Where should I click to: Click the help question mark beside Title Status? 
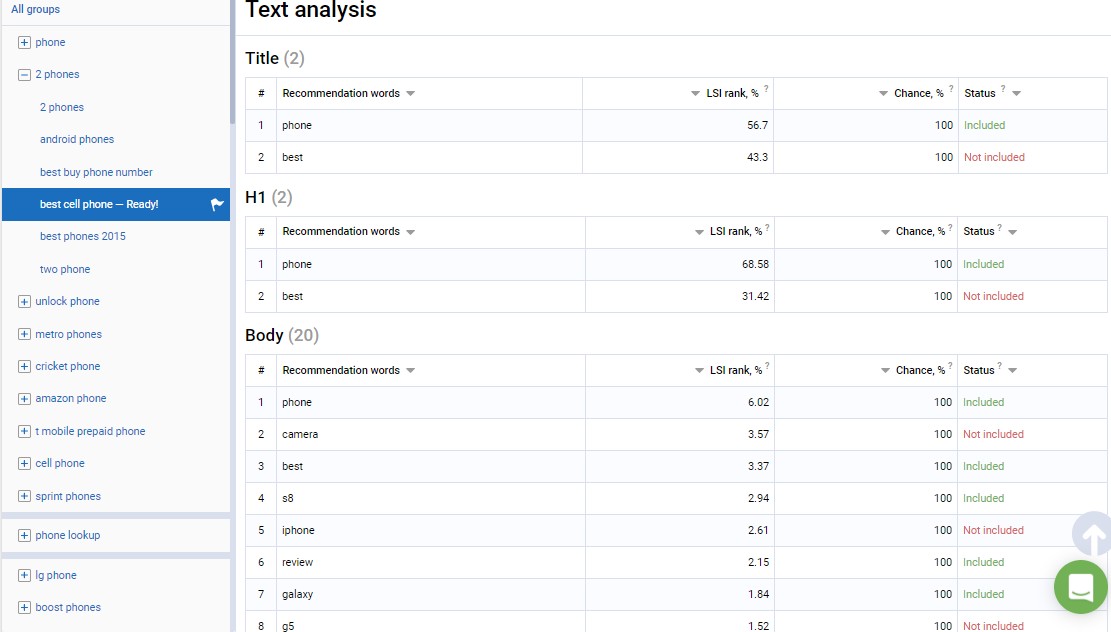1002,90
